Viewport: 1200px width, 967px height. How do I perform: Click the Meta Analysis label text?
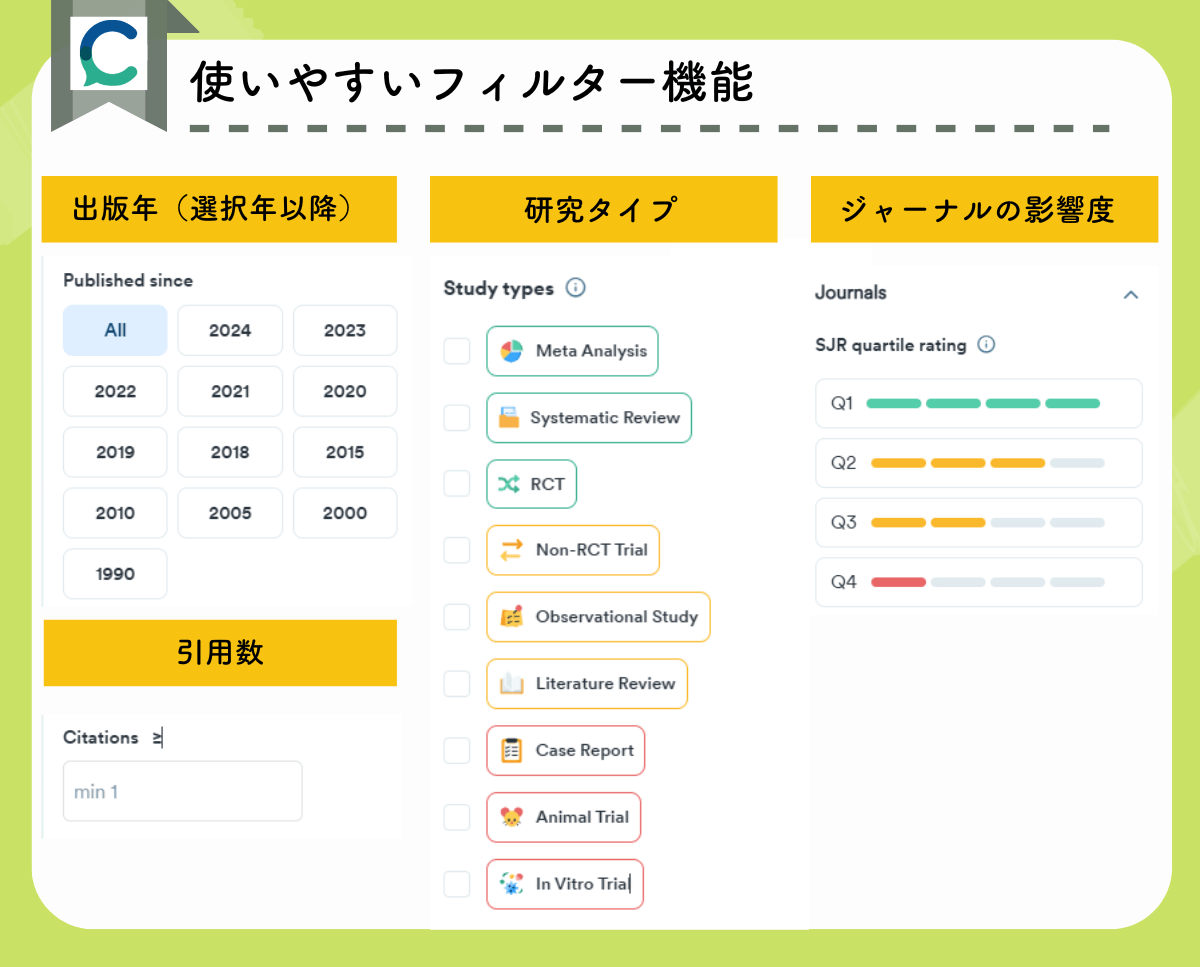[591, 351]
